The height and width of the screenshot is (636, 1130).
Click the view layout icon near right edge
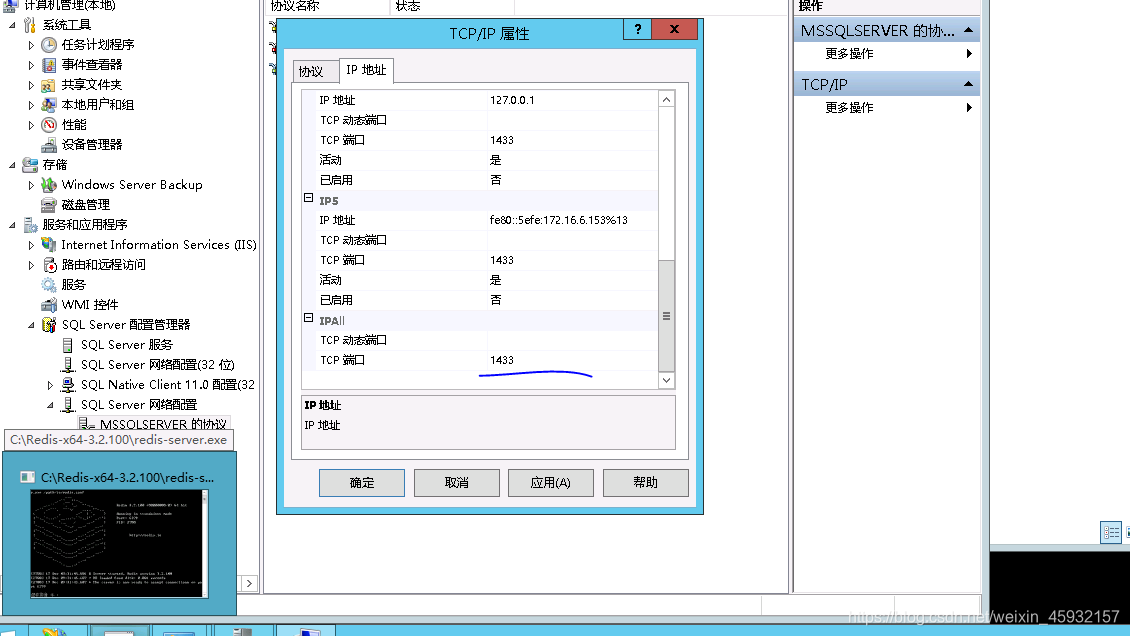1110,531
